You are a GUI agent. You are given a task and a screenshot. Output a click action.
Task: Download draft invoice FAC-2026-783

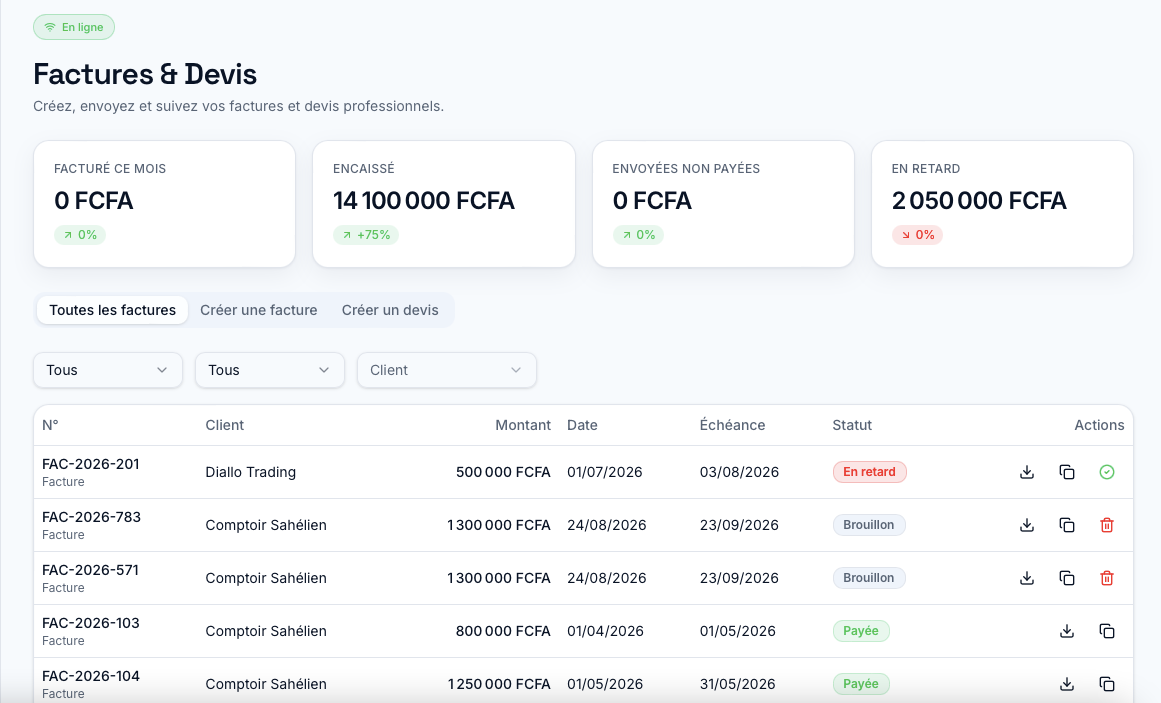pyautogui.click(x=1027, y=525)
